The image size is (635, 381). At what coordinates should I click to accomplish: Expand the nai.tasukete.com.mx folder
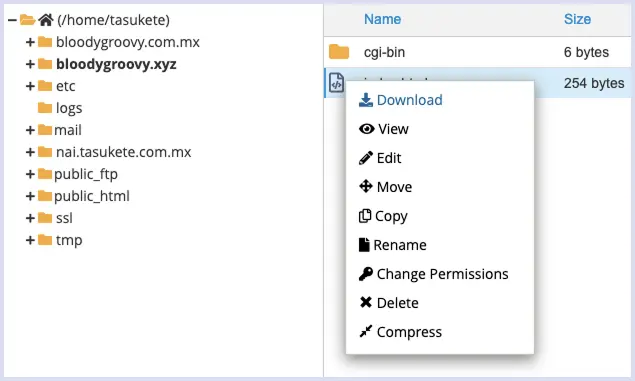pos(30,152)
